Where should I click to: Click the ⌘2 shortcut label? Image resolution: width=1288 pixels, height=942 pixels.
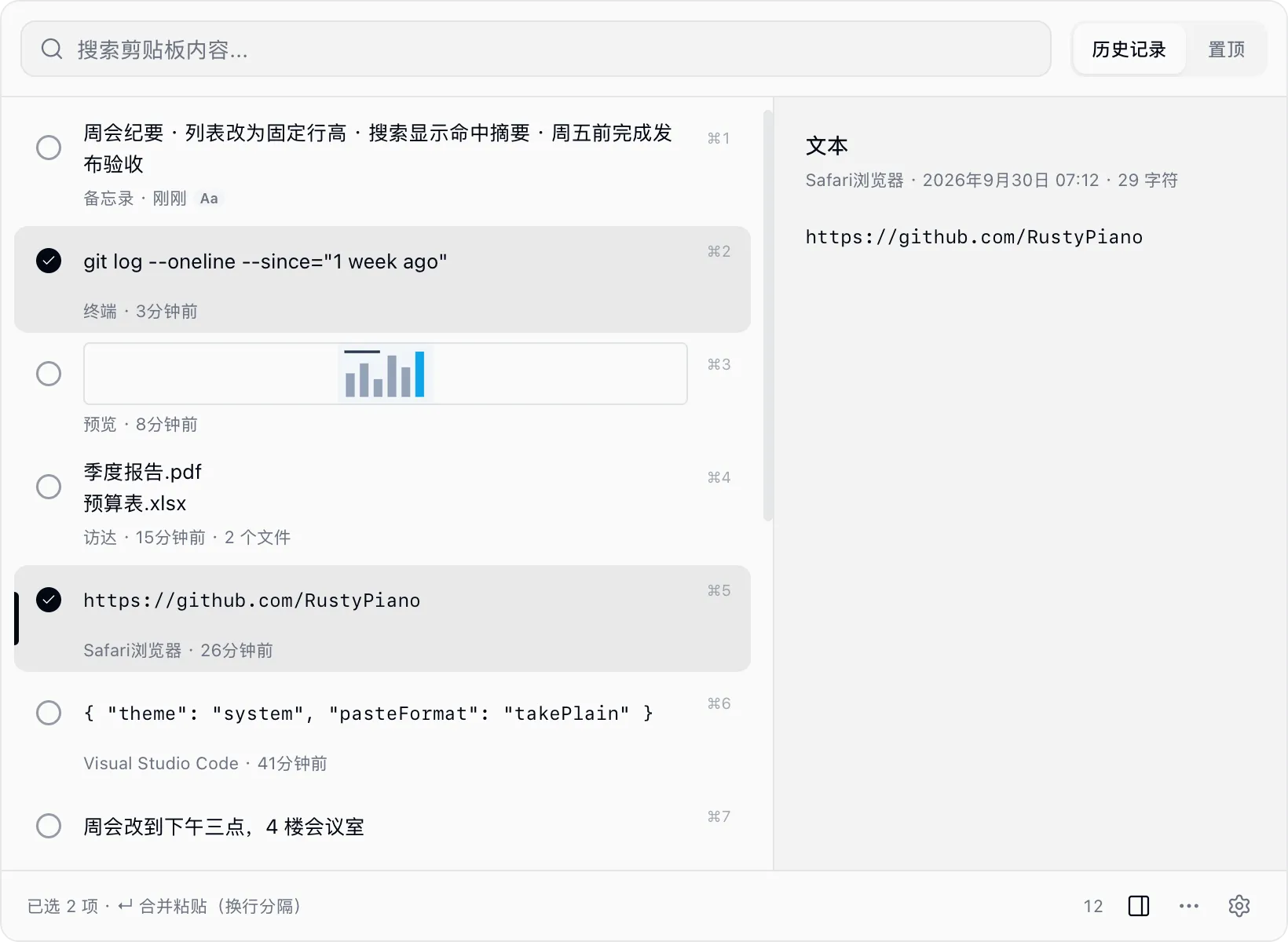[719, 251]
